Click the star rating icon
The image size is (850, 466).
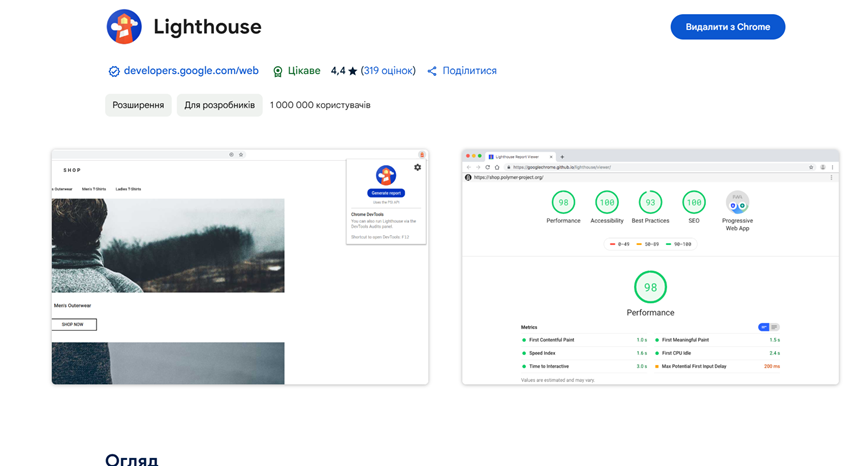[x=352, y=71]
